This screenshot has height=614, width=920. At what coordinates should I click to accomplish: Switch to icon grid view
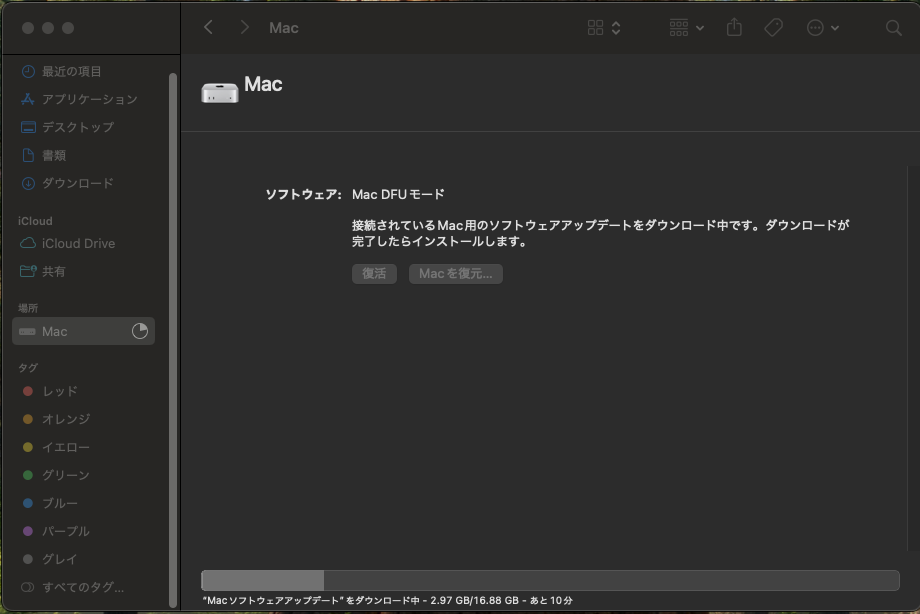(596, 28)
